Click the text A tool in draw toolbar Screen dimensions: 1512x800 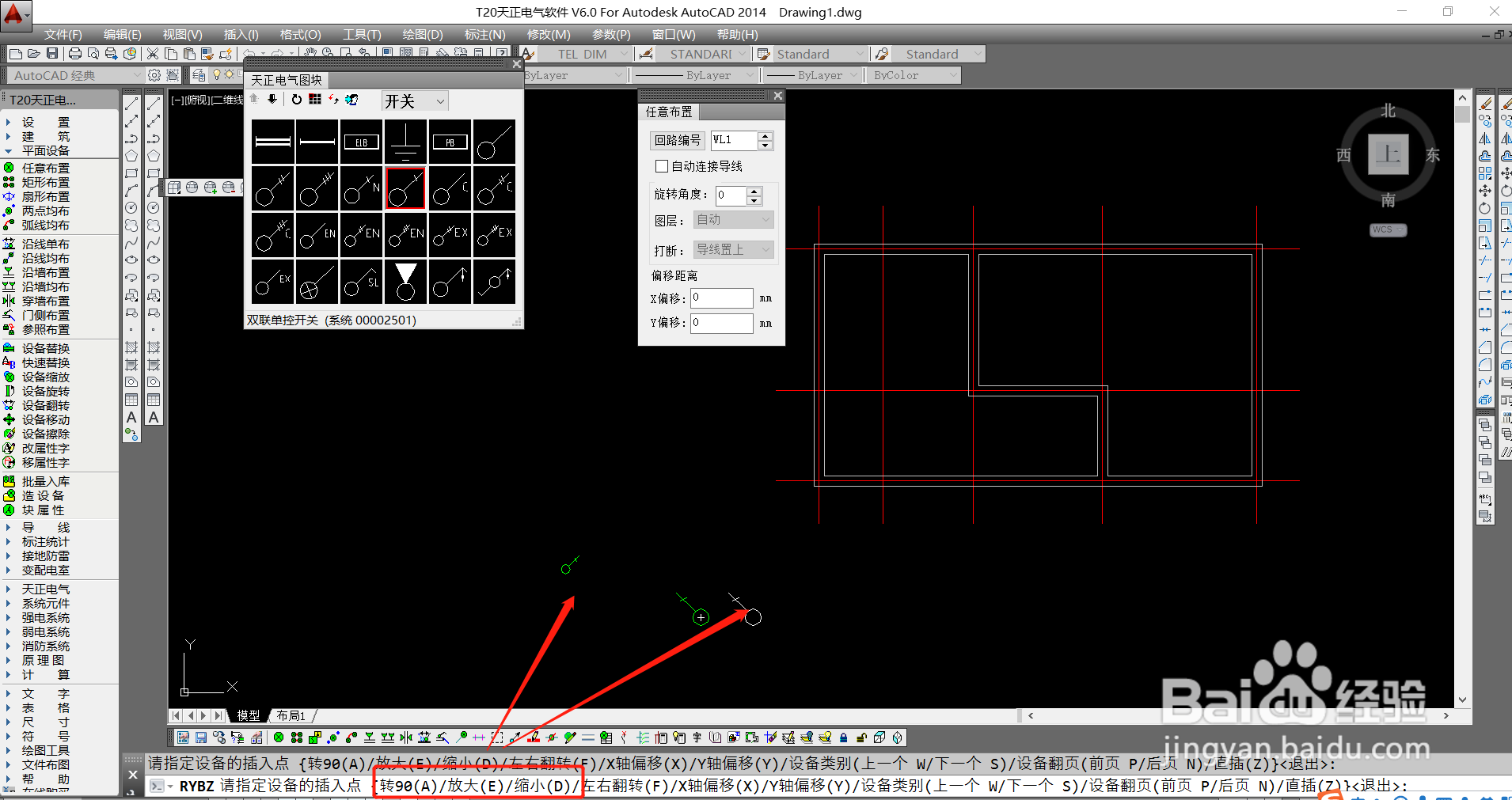coord(131,417)
